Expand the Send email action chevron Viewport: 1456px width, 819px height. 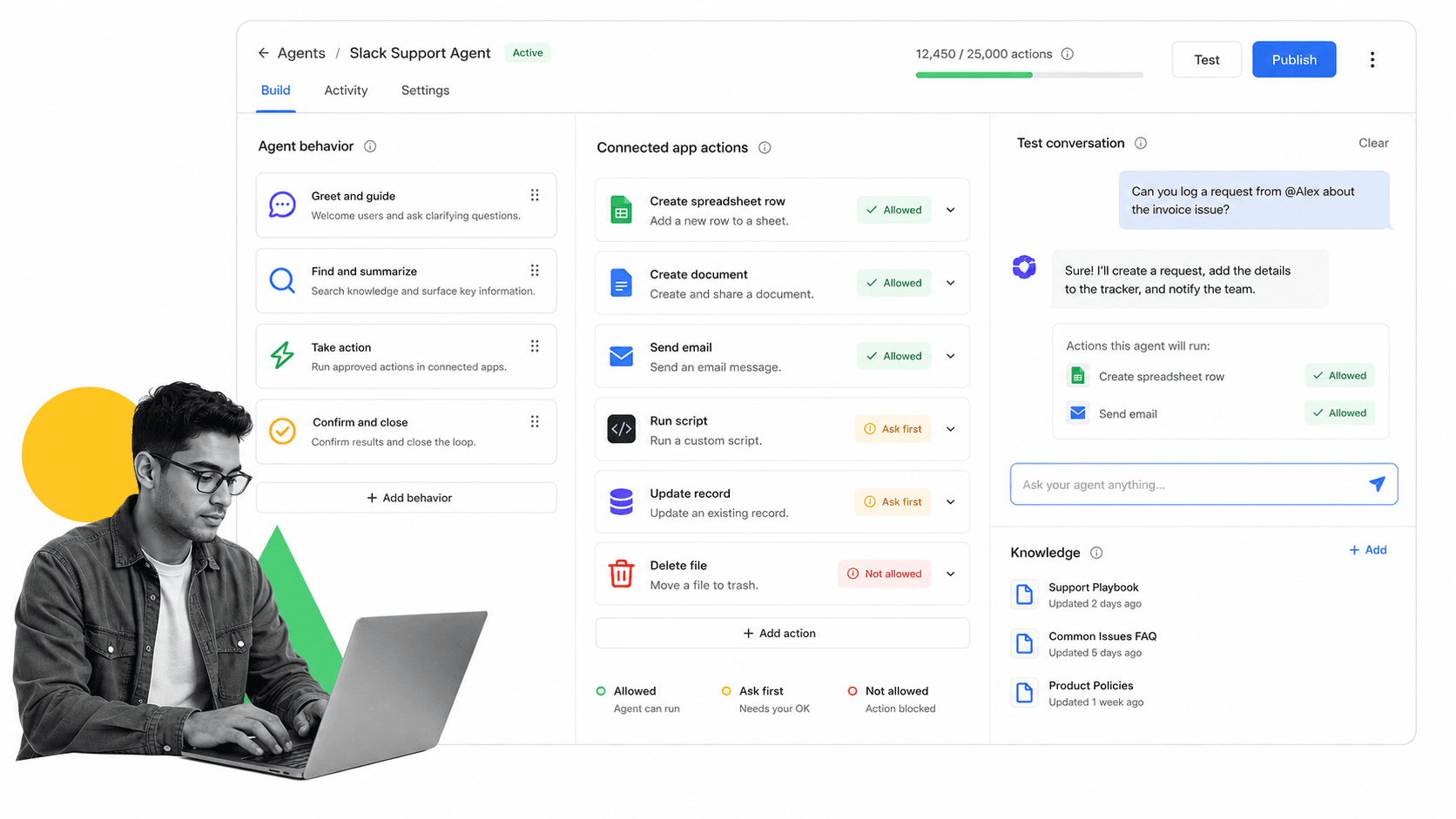coord(951,356)
